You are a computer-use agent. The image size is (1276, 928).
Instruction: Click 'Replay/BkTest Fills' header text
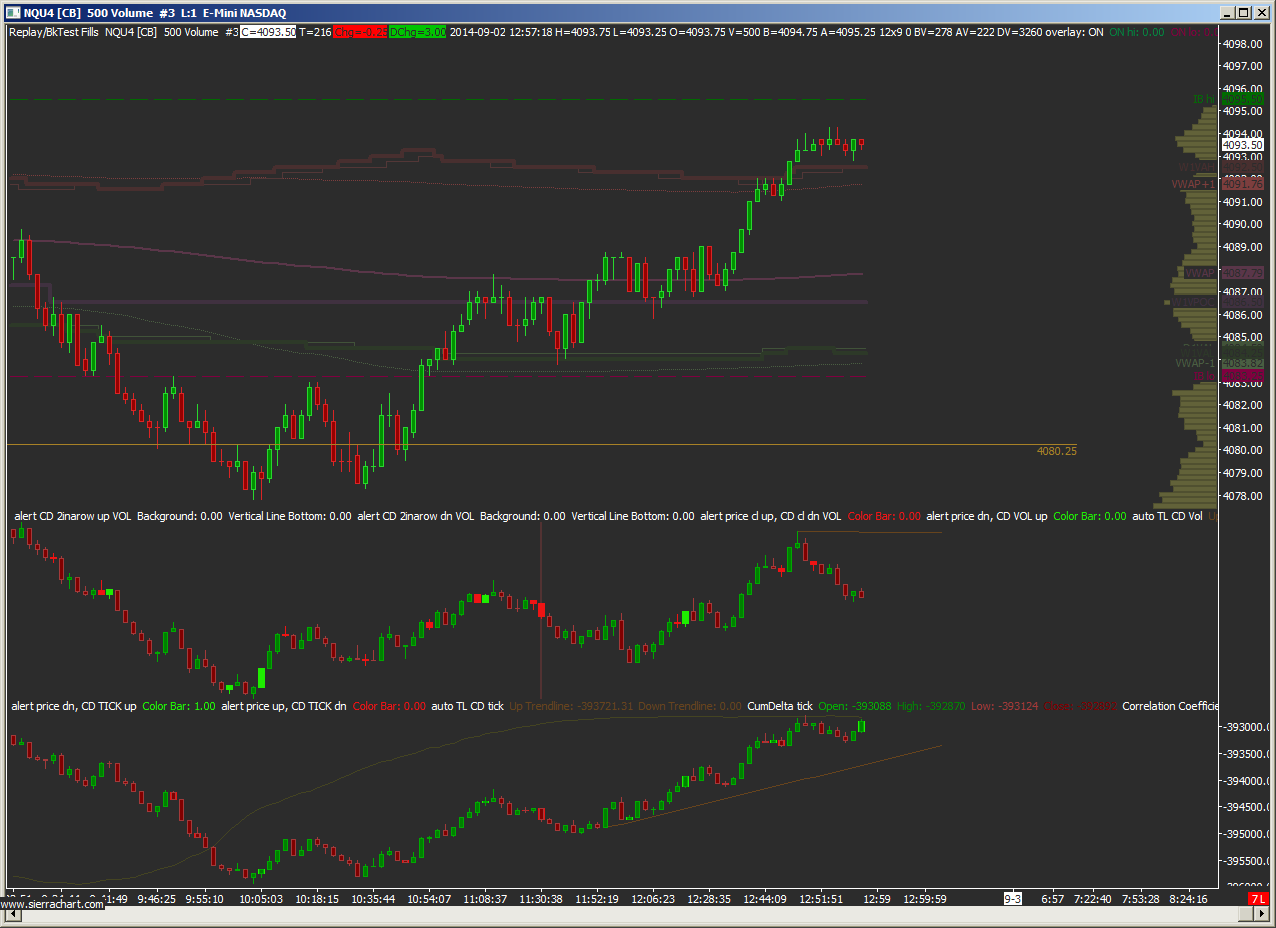(52, 32)
